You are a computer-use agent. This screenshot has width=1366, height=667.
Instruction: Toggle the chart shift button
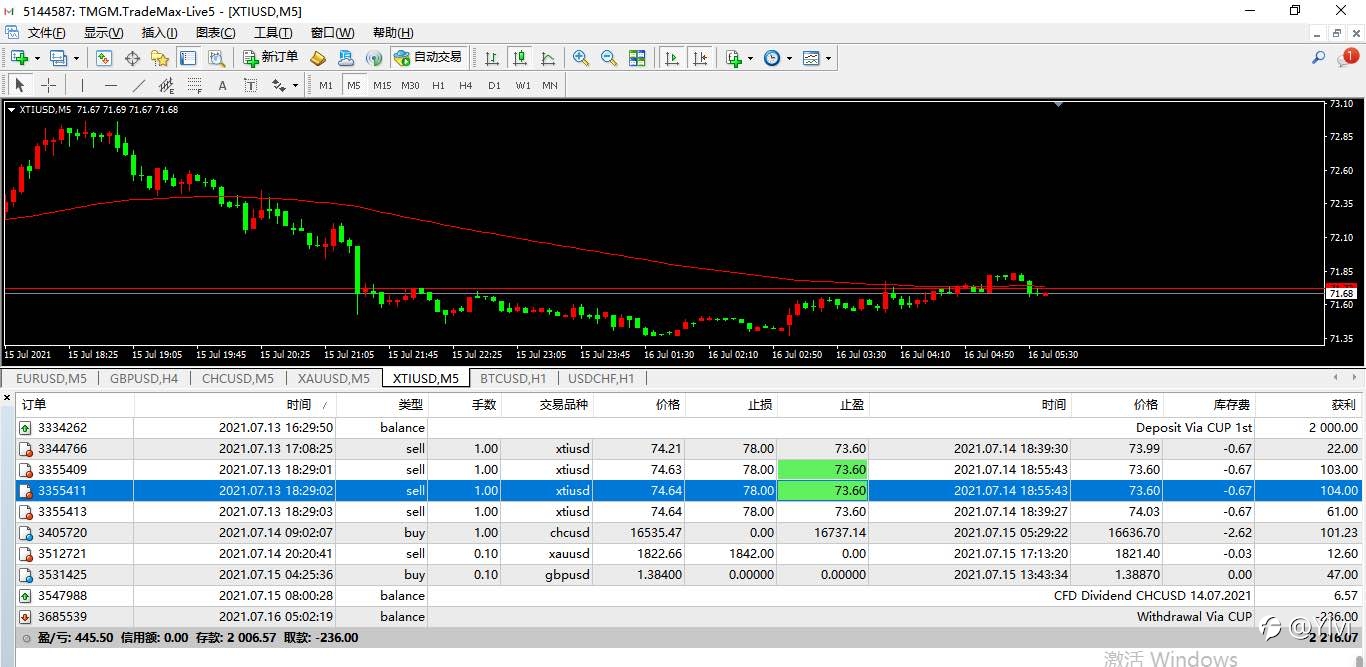[x=700, y=58]
